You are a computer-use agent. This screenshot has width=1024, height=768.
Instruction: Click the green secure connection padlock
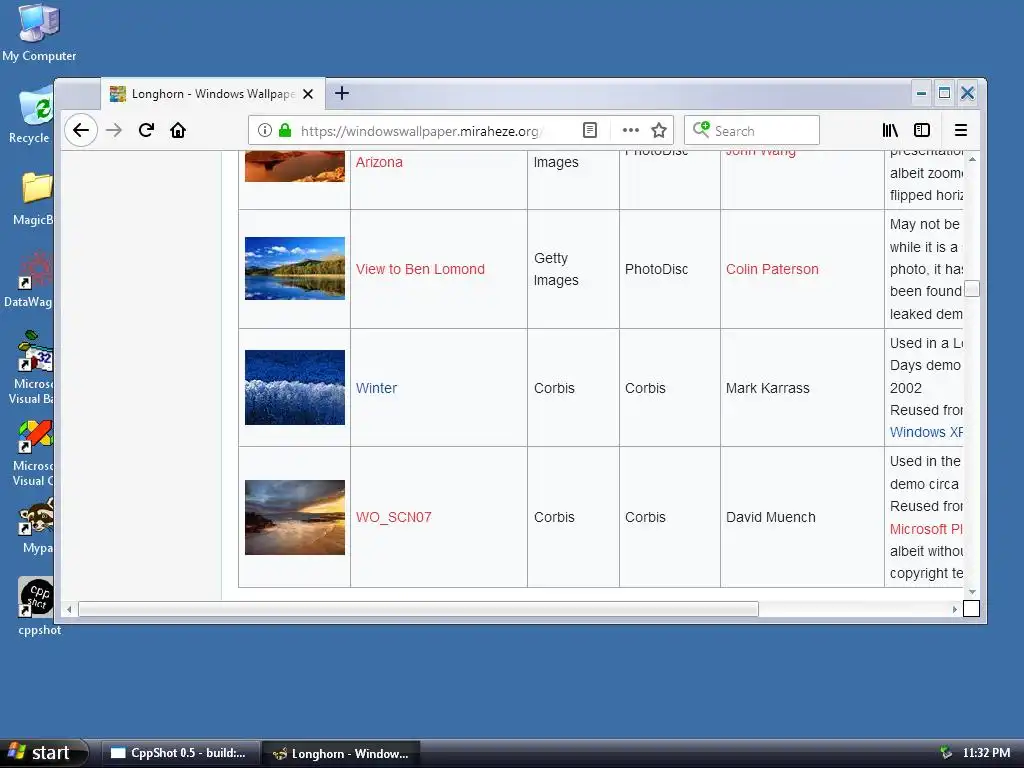tap(285, 130)
